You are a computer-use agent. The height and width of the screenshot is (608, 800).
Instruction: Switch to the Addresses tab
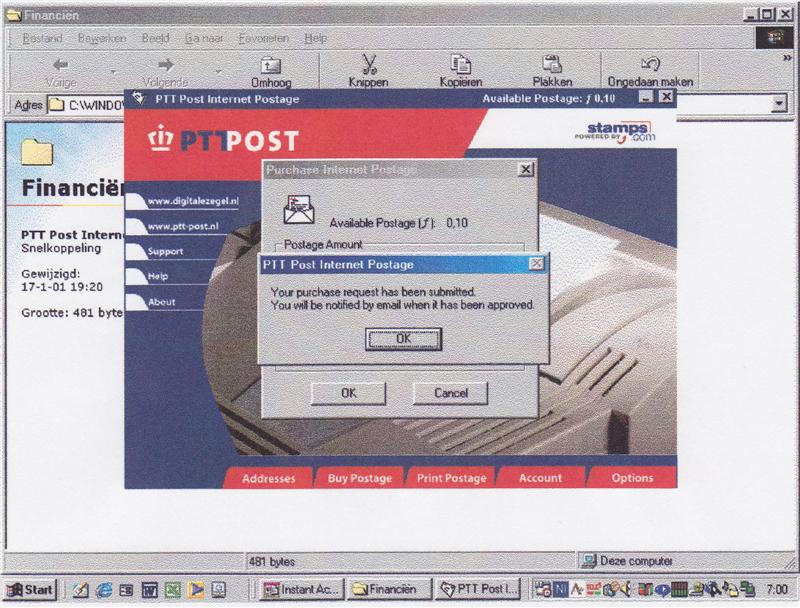268,478
